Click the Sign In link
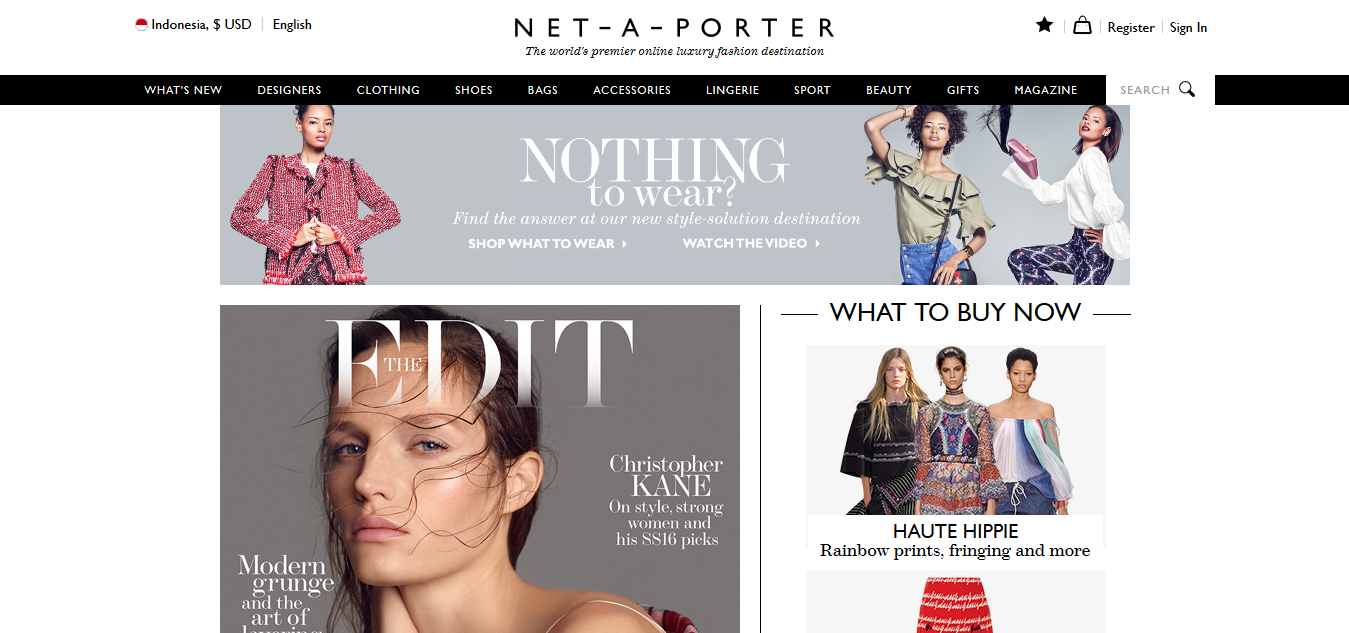Screen dimensions: 1349x633 [1188, 28]
